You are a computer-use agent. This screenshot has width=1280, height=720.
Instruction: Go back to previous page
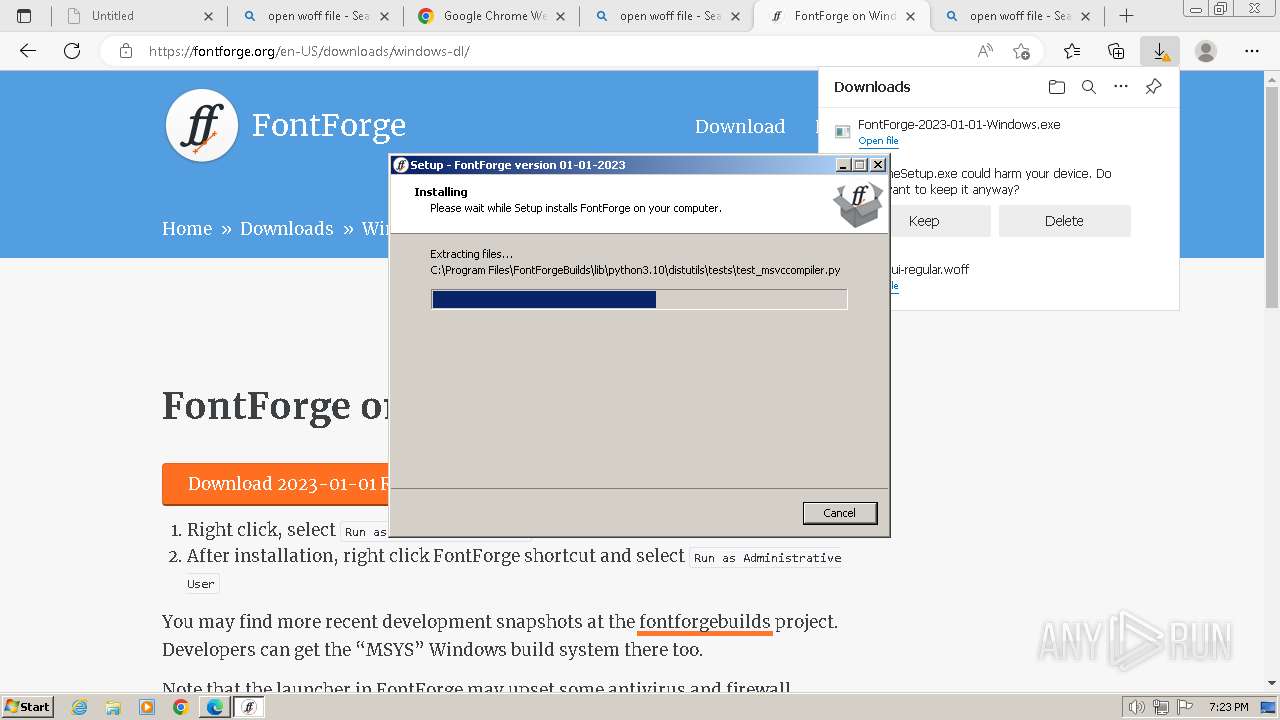pyautogui.click(x=28, y=51)
